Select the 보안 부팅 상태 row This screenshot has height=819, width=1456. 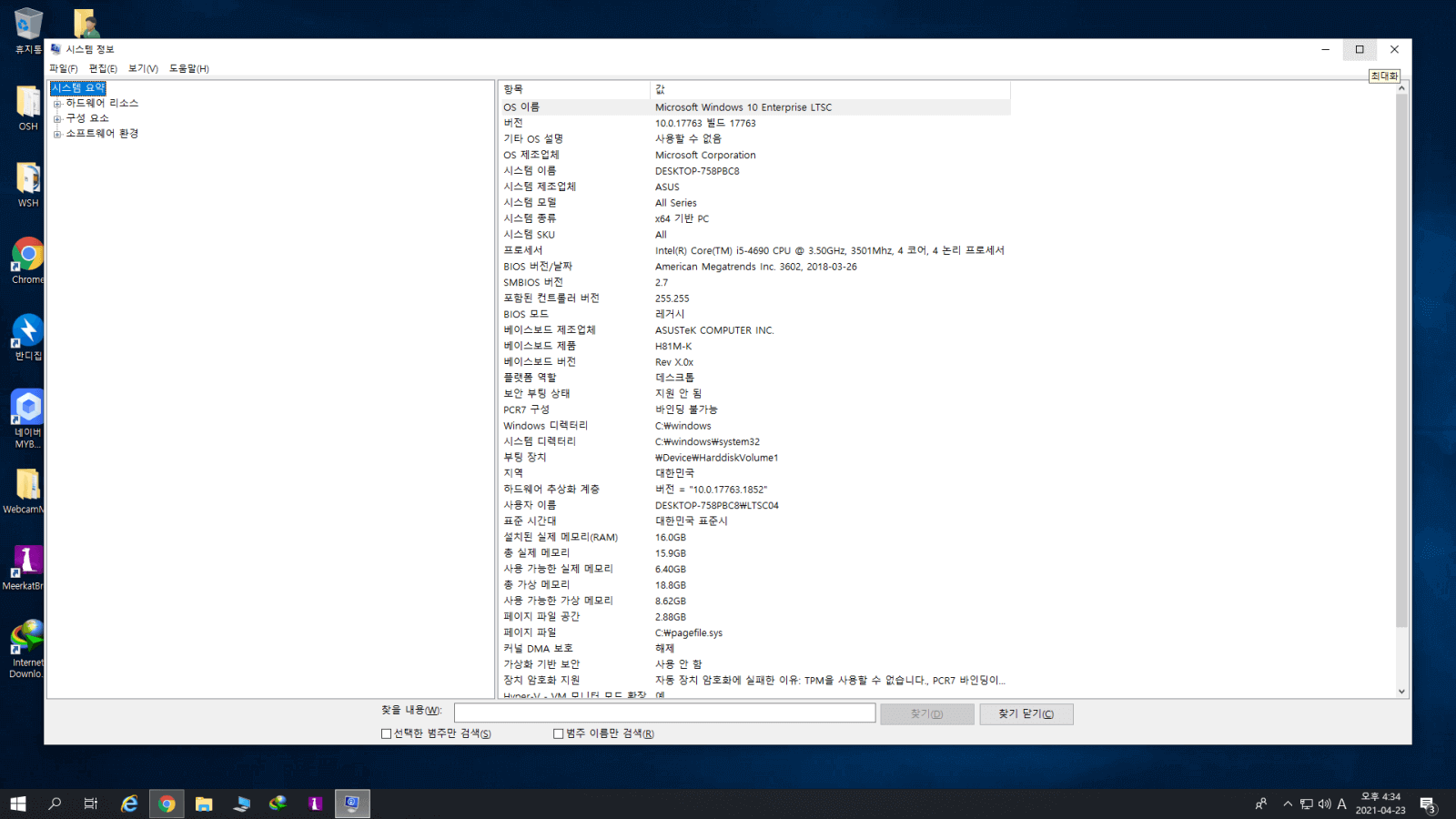tap(754, 394)
